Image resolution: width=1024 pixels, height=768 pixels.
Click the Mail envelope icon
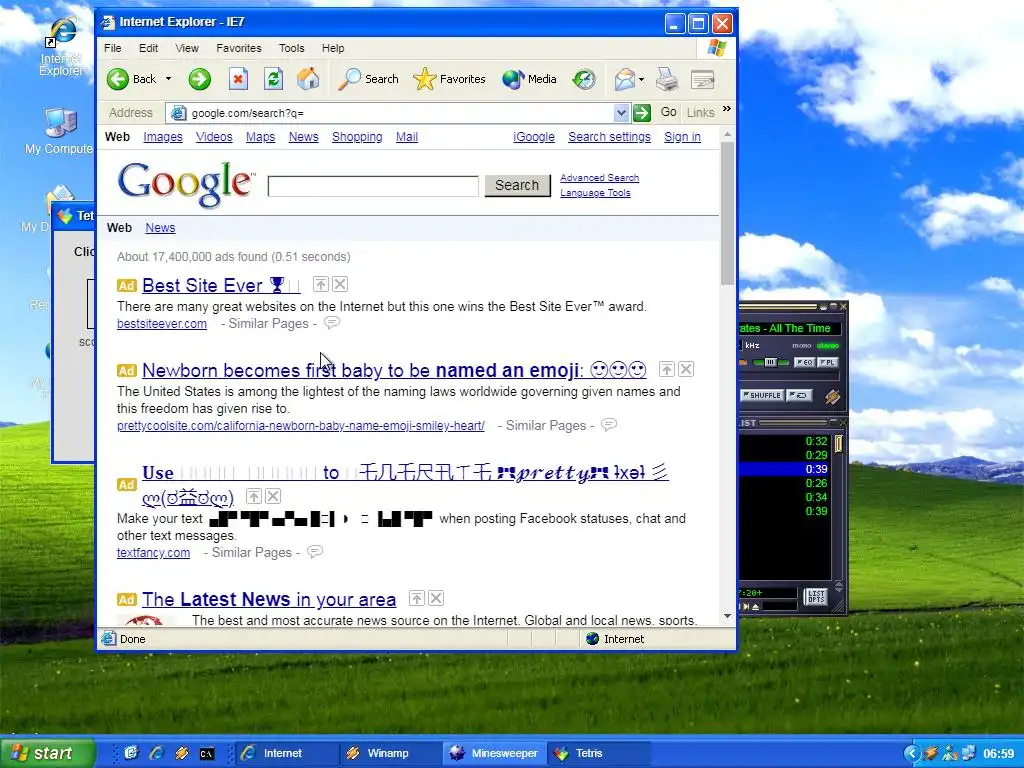pyautogui.click(x=624, y=79)
